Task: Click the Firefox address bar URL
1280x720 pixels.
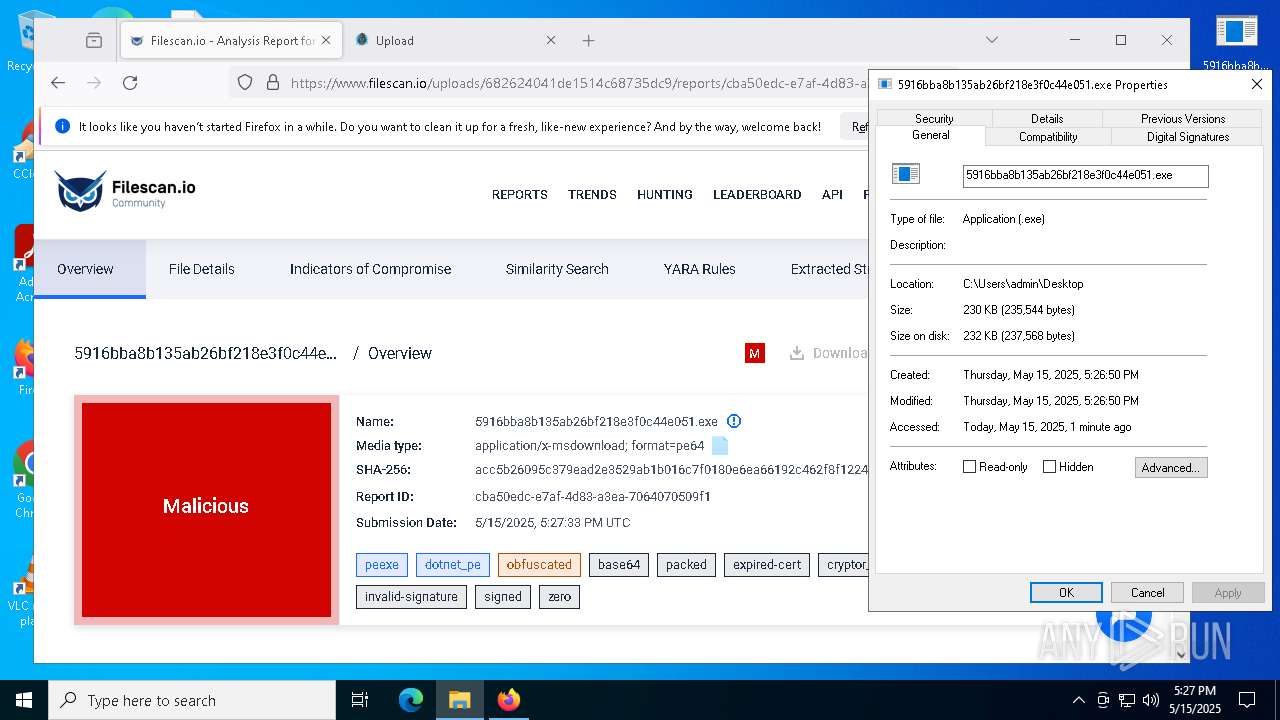Action: (578, 83)
